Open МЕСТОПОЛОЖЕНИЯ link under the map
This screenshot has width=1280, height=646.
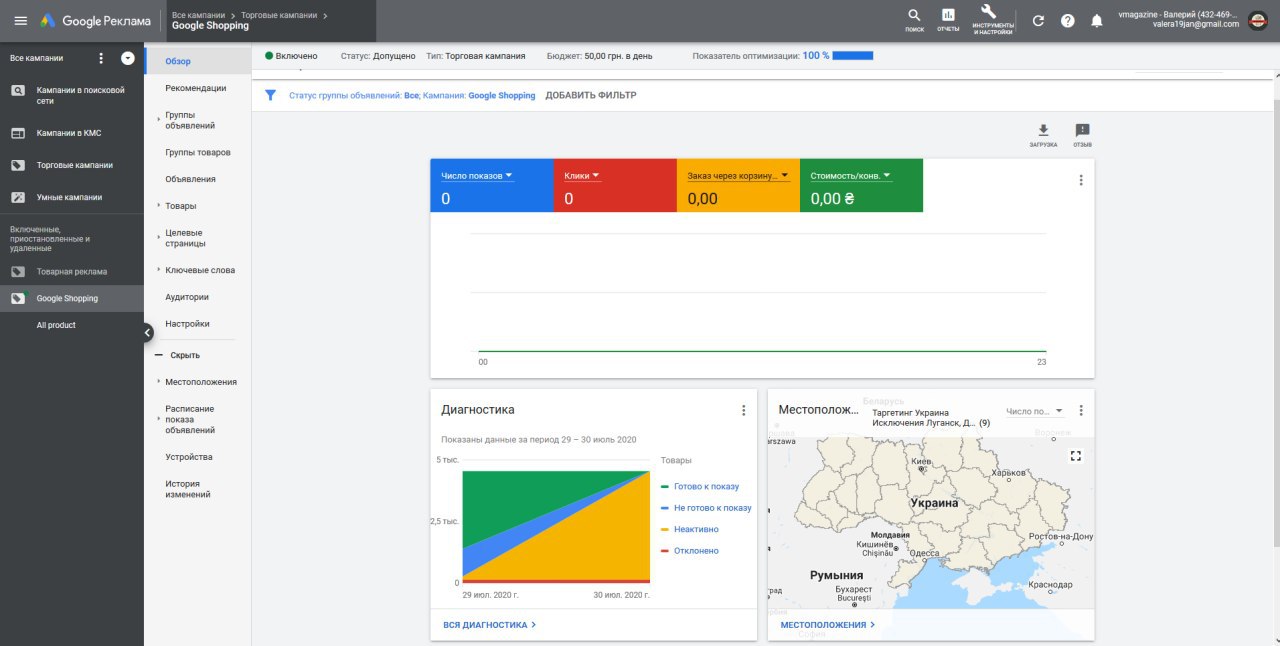click(x=828, y=625)
